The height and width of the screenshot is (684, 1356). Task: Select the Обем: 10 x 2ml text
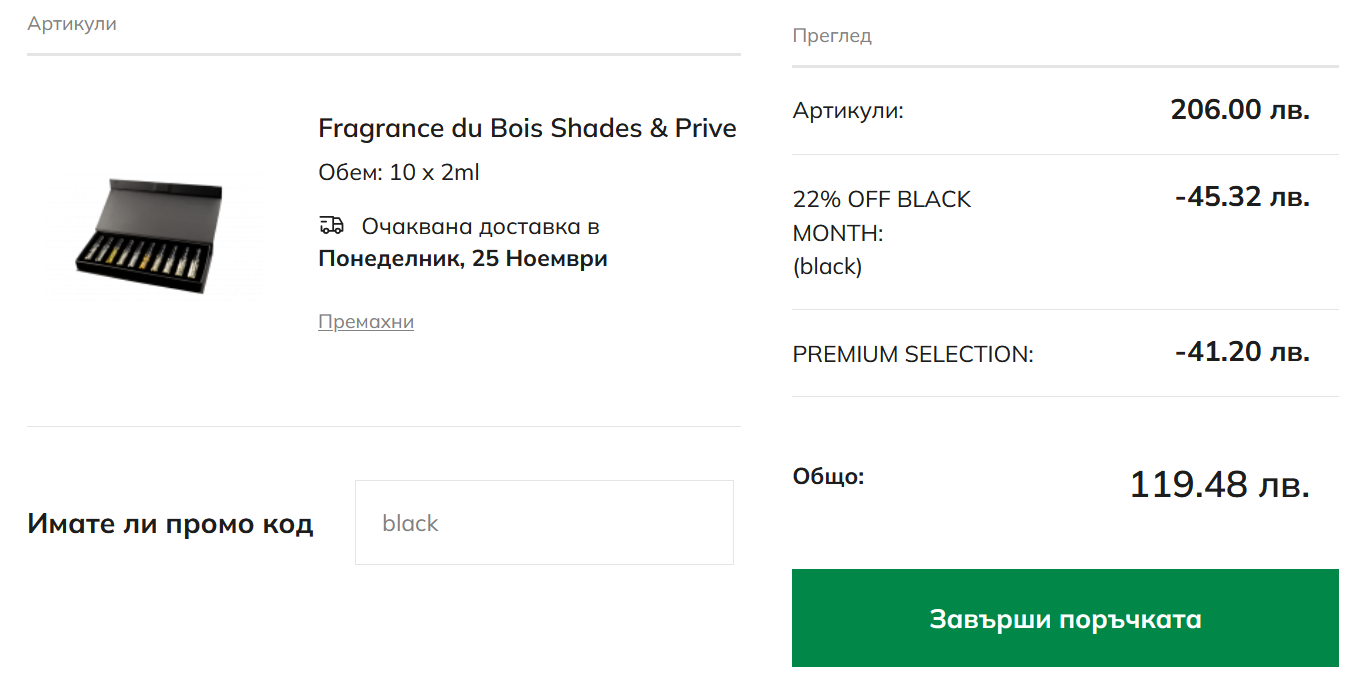tap(399, 173)
